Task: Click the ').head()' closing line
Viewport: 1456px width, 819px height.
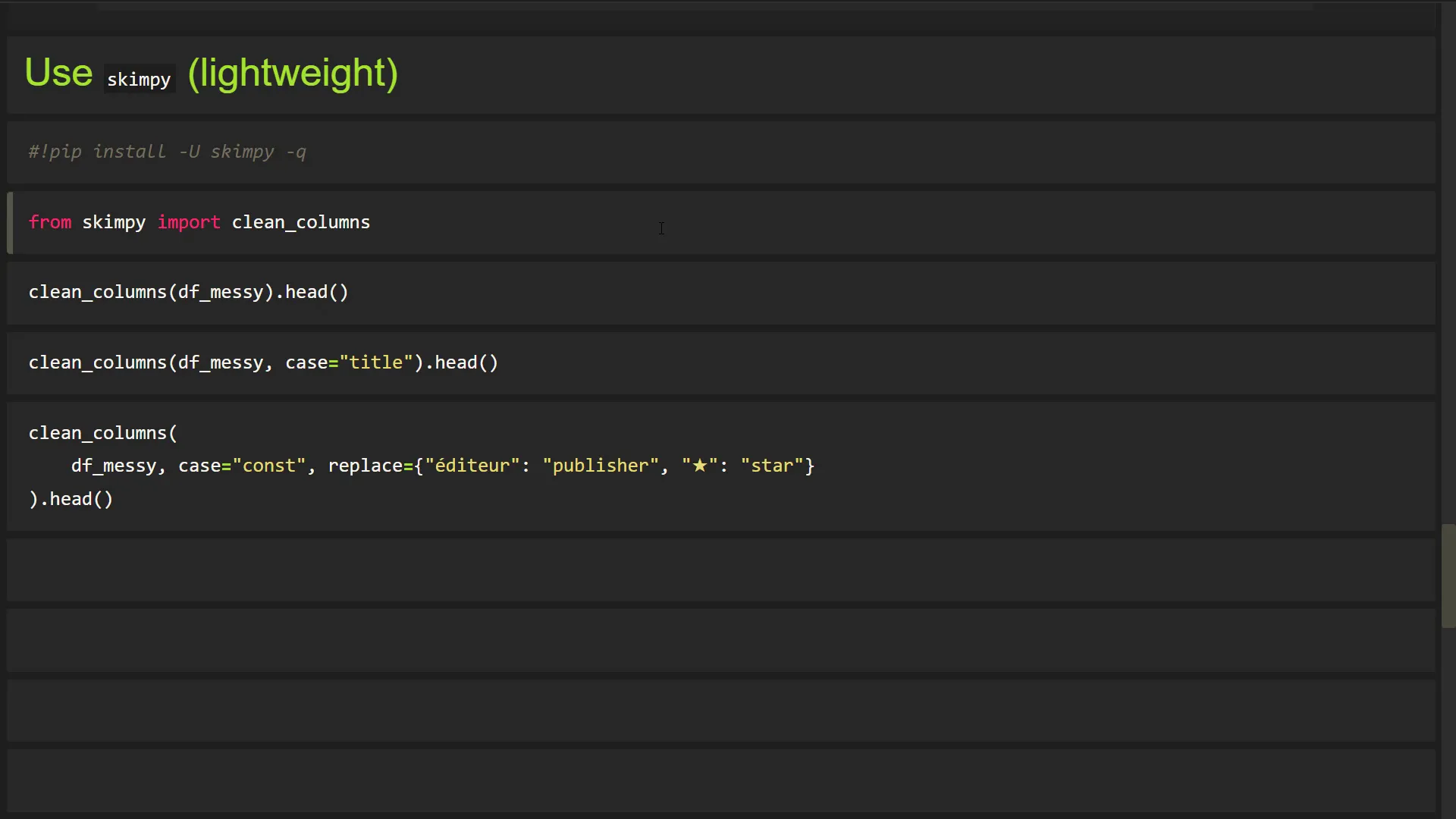Action: (x=71, y=499)
